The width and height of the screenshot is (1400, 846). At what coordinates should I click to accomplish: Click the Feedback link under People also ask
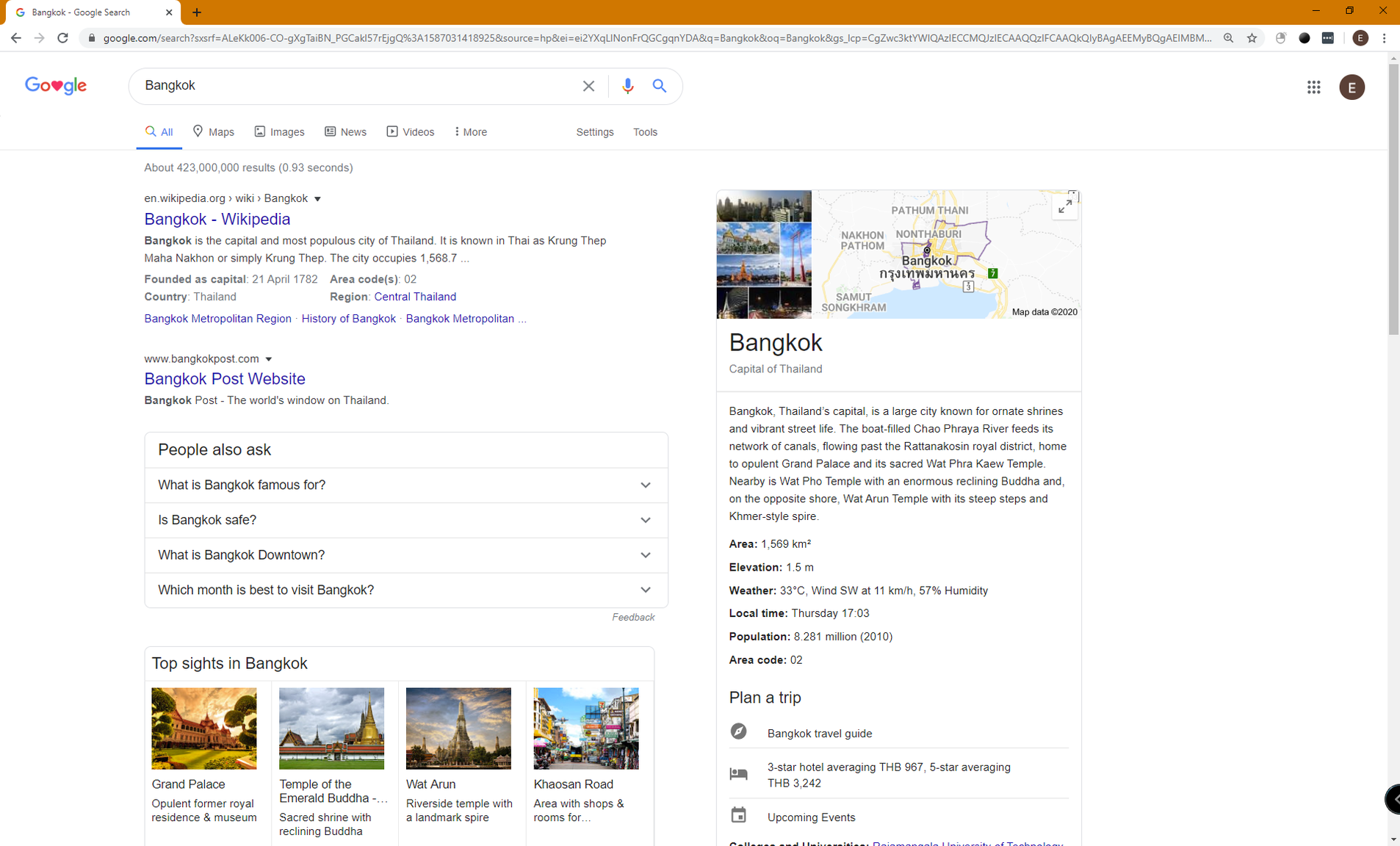(x=633, y=617)
